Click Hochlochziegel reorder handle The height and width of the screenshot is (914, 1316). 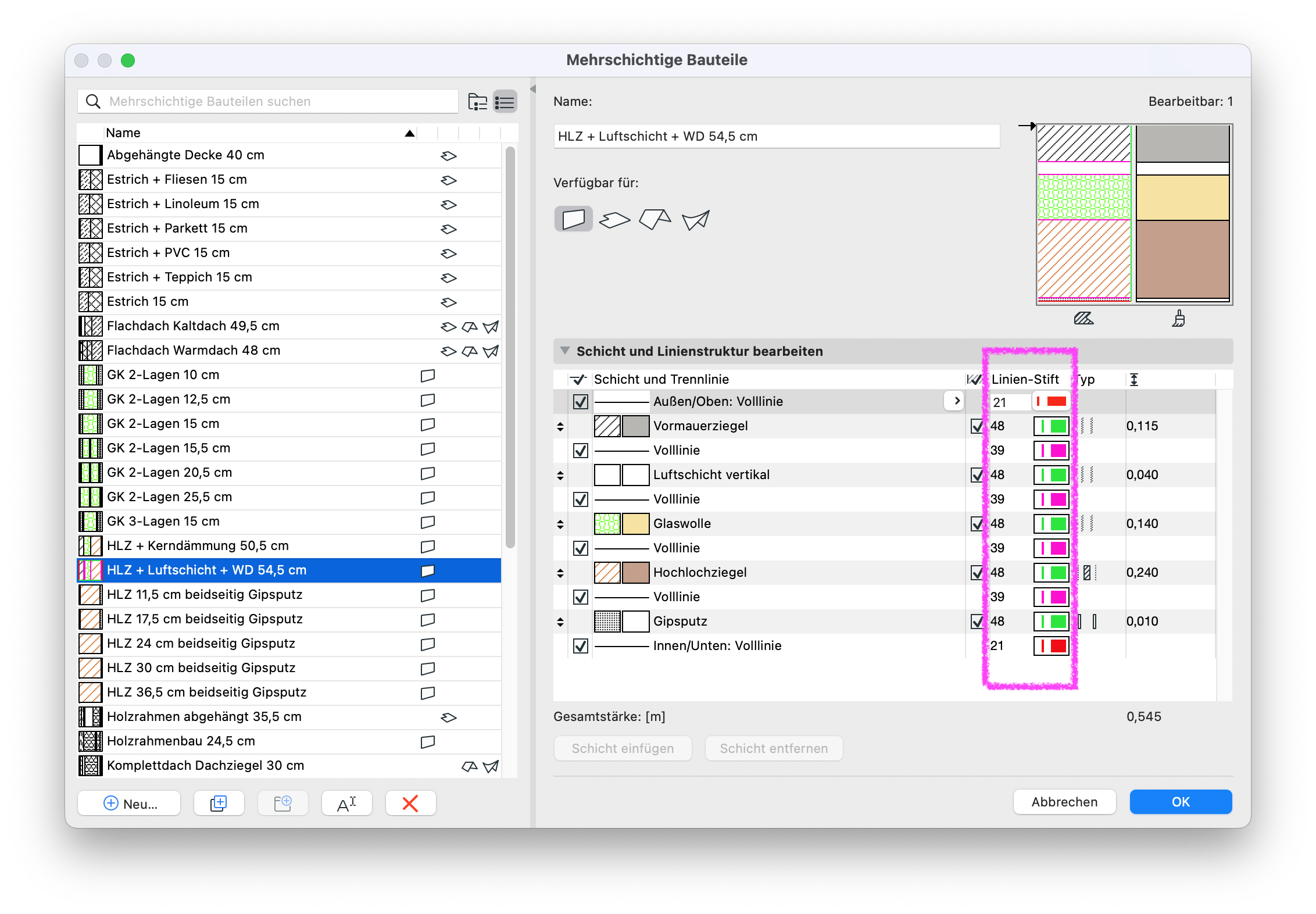coord(560,573)
